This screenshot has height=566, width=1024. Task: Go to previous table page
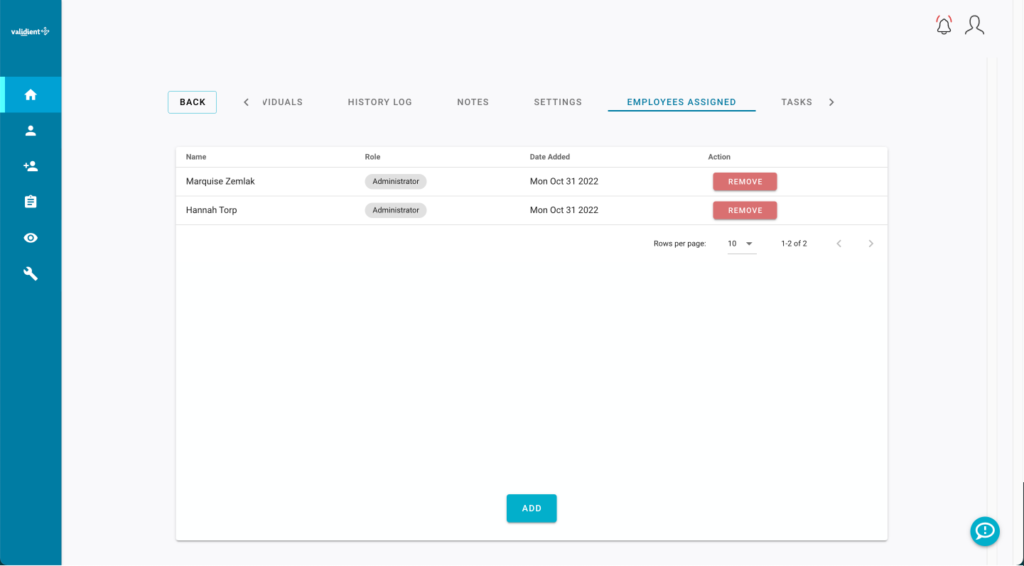(x=839, y=244)
